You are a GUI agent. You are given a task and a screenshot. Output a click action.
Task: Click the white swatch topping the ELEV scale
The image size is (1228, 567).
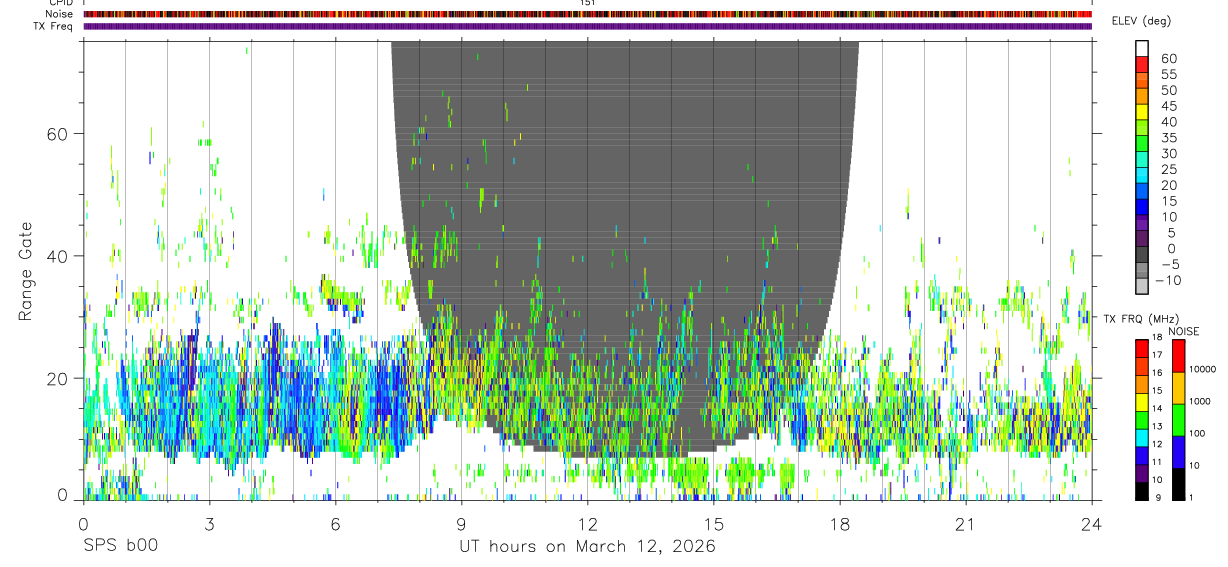coord(1143,47)
